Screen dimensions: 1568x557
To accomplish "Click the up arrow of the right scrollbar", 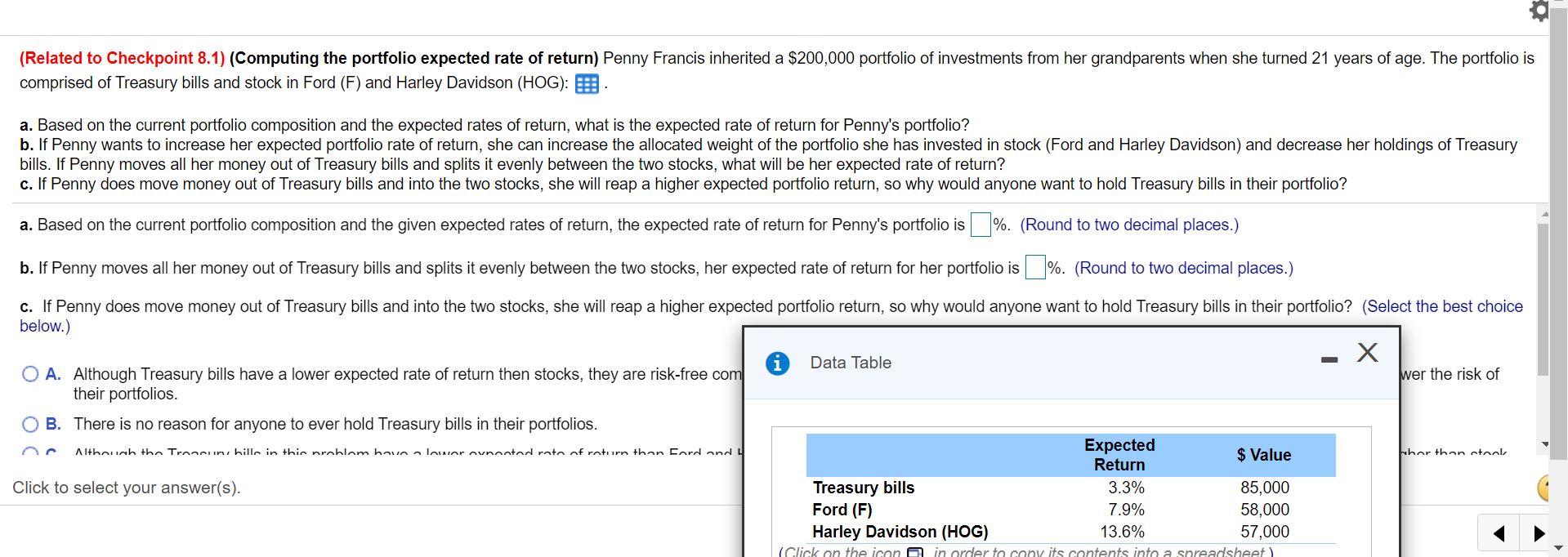I will [1543, 213].
